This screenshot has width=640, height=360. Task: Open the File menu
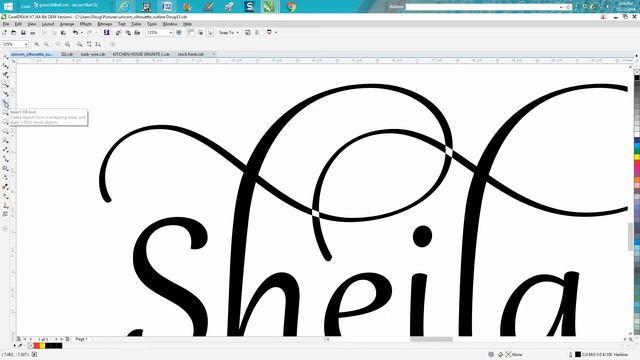[x=6, y=24]
